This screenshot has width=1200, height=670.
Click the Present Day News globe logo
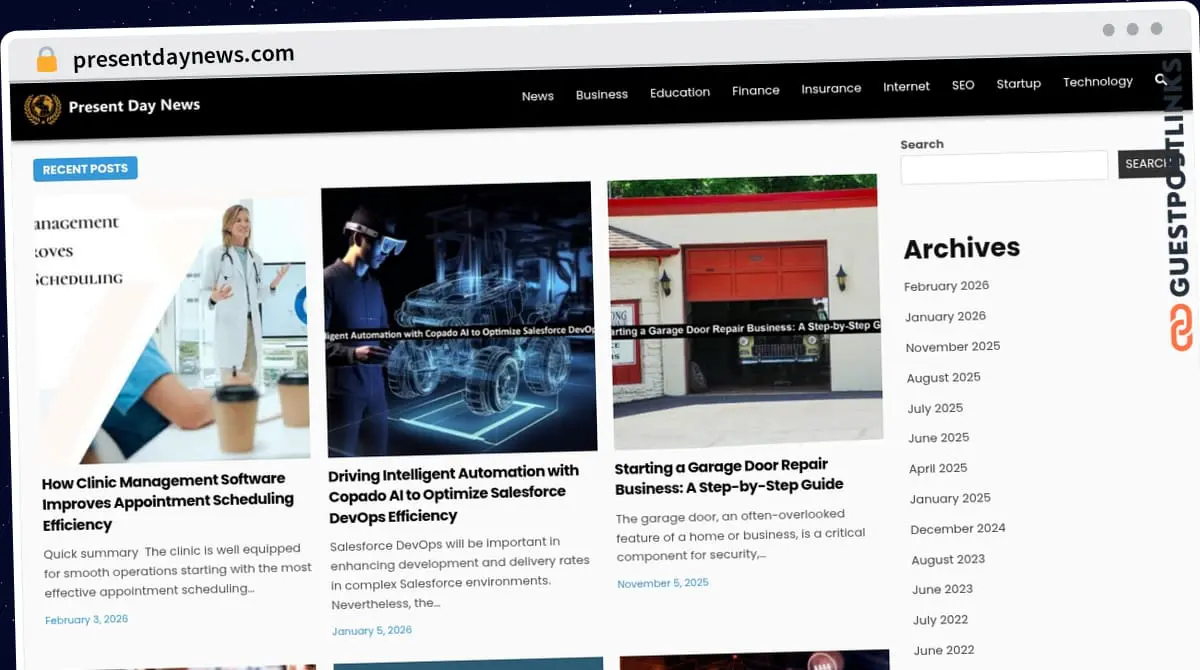click(x=42, y=108)
